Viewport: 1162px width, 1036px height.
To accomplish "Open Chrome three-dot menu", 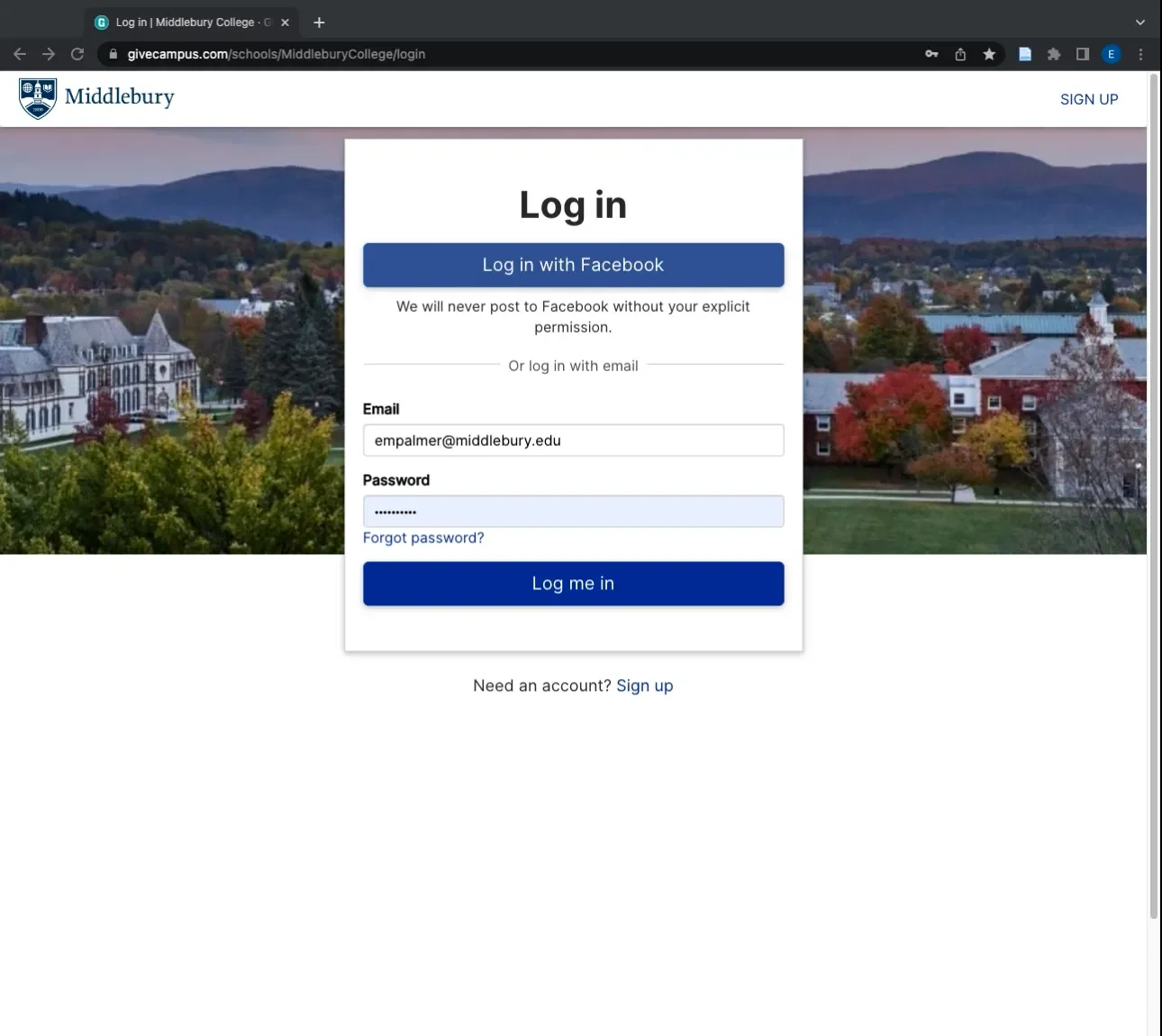I will [1140, 54].
